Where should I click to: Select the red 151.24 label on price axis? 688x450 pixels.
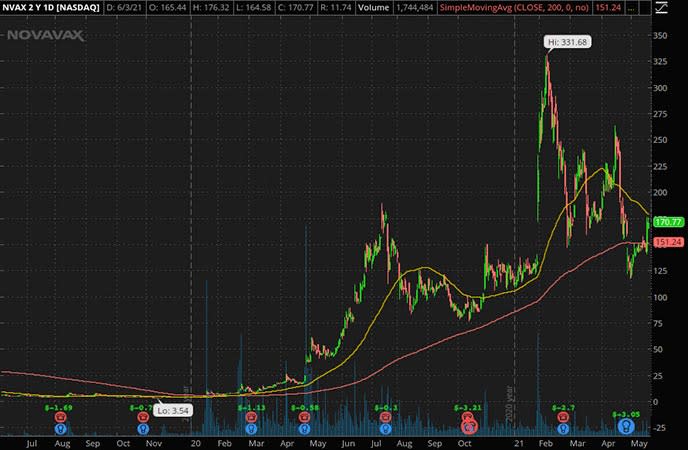click(x=666, y=242)
